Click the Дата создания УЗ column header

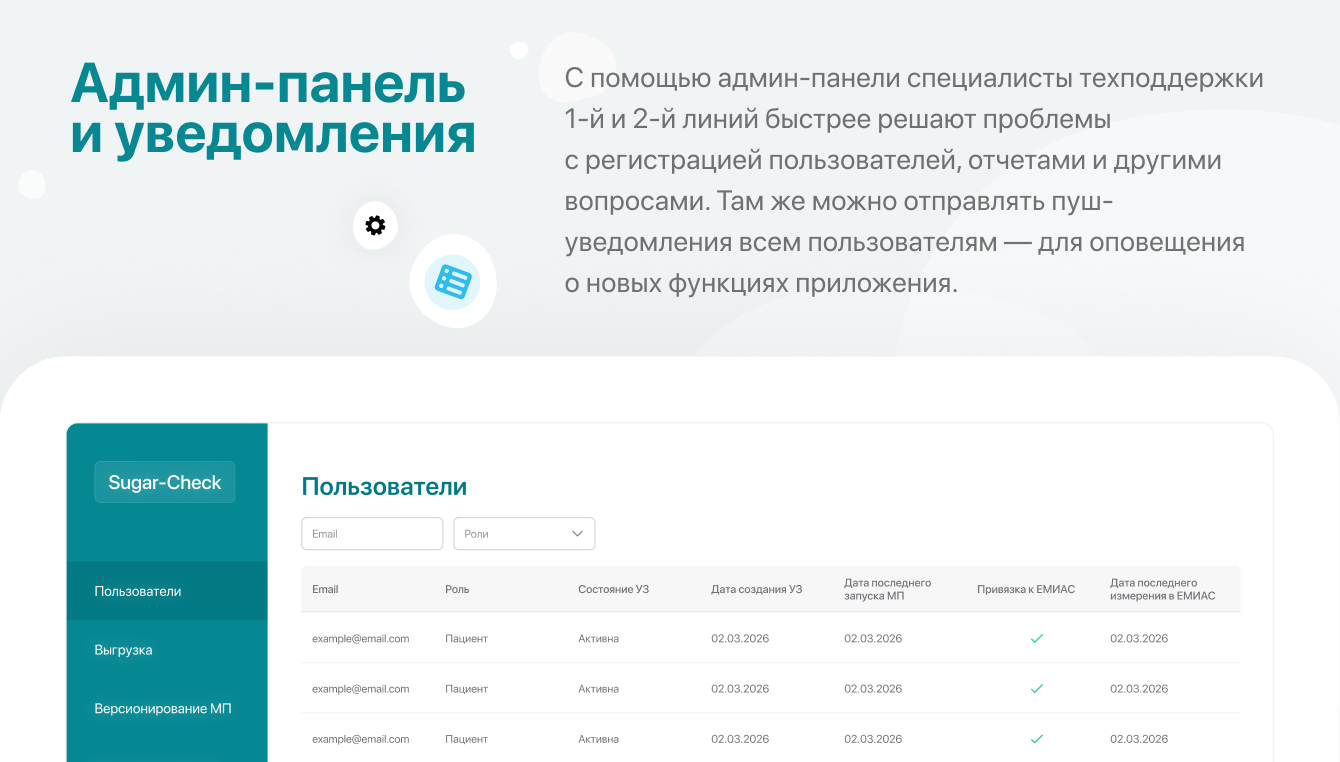pos(756,589)
